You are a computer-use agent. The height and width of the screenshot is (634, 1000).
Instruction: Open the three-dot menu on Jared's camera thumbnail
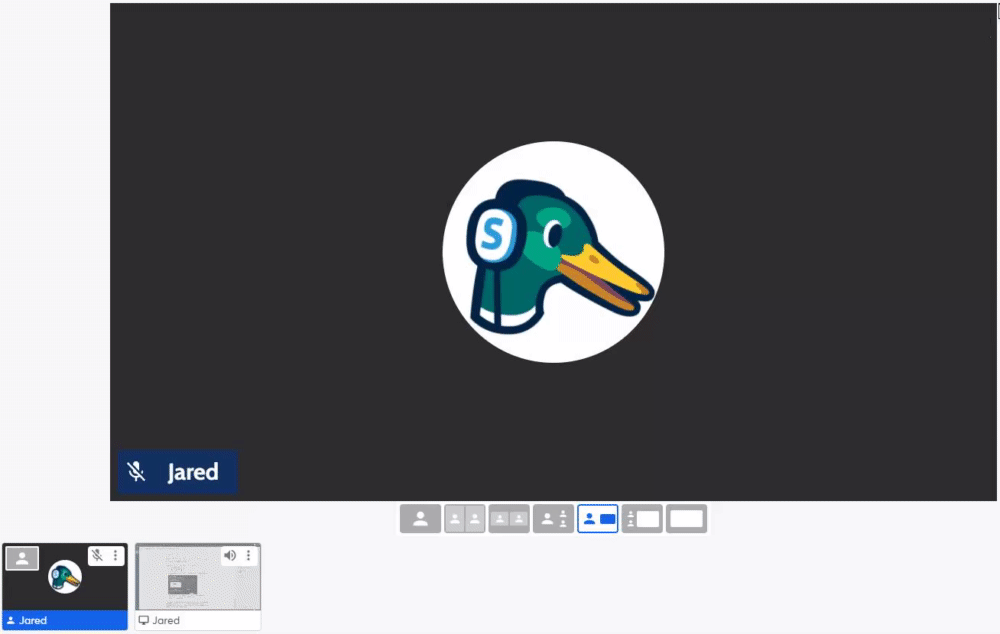tap(116, 556)
